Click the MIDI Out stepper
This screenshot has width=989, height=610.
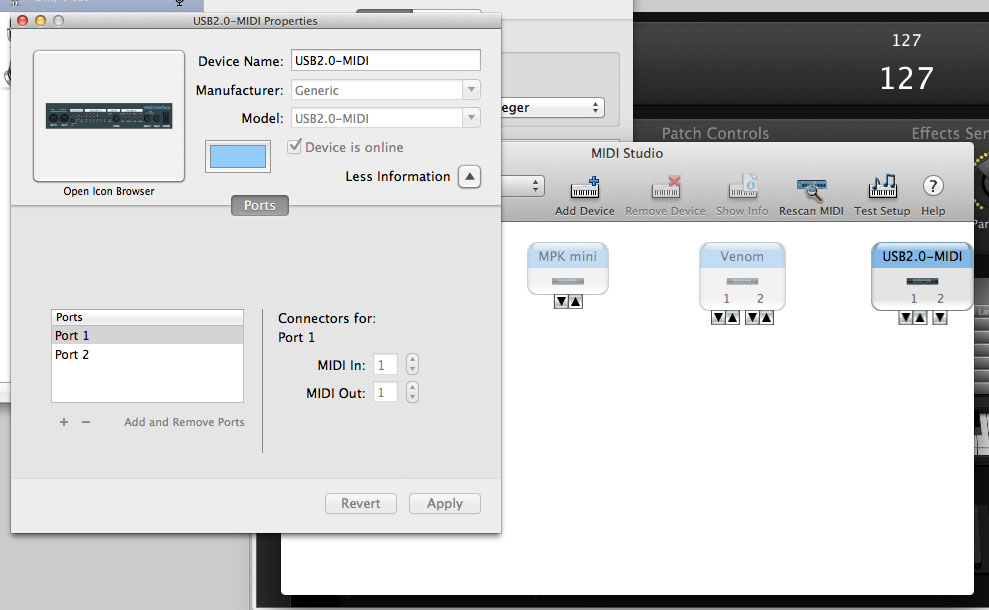coord(413,392)
